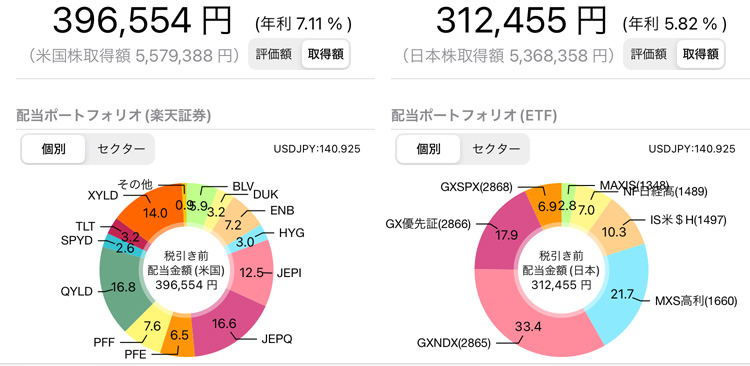The image size is (750, 366).
Task: Select JEPQ magenta slice 16.6
Action: click(x=232, y=327)
